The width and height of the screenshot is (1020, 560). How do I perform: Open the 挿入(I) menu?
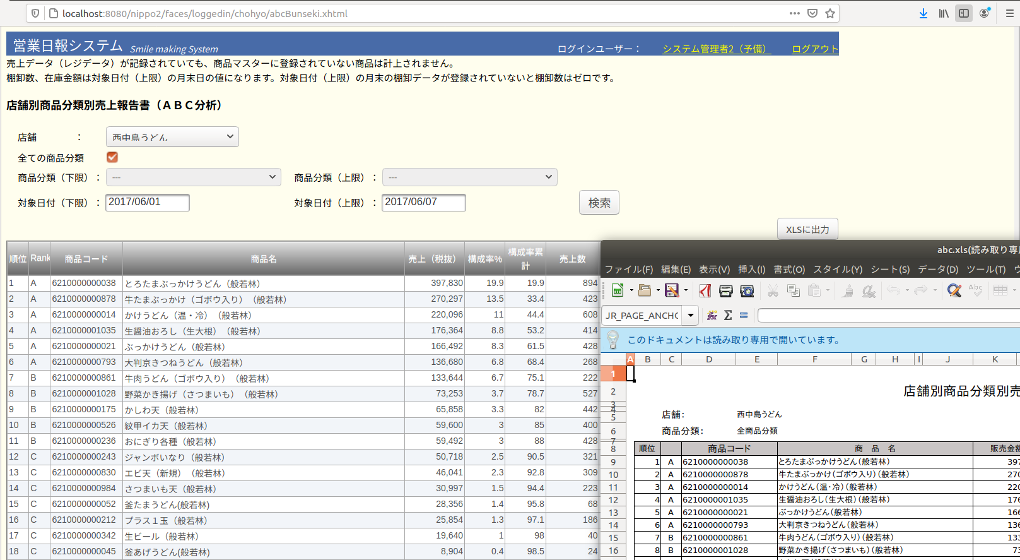point(751,269)
